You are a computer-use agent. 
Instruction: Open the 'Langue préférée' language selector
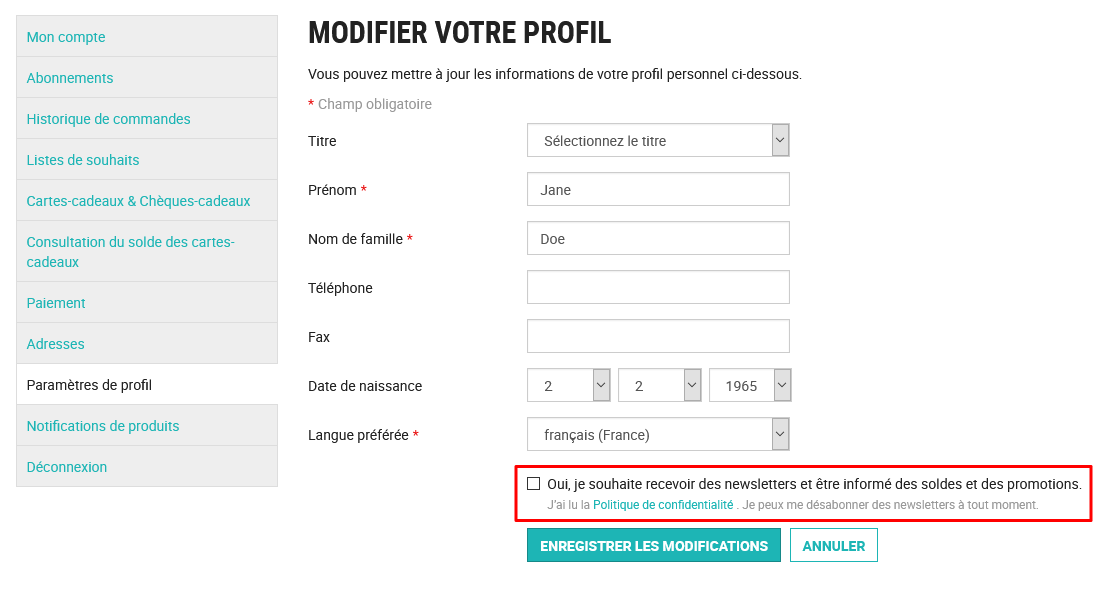[657, 433]
